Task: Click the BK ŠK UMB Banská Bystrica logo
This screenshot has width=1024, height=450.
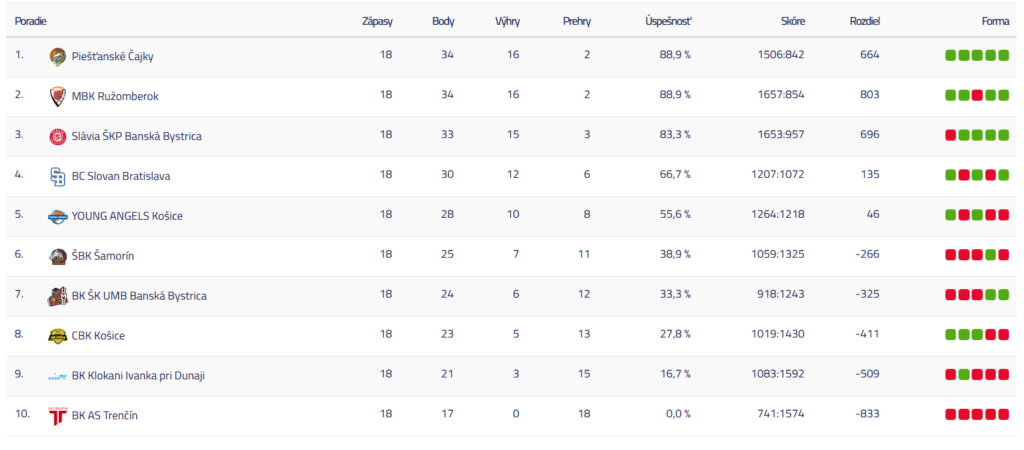Action: tap(58, 296)
